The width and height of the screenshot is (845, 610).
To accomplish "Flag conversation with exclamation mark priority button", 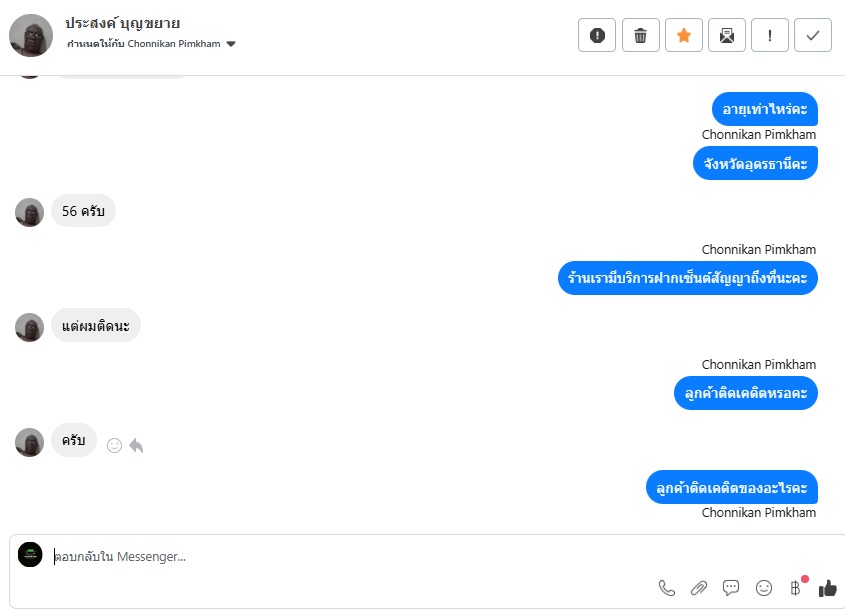I will 770,36.
